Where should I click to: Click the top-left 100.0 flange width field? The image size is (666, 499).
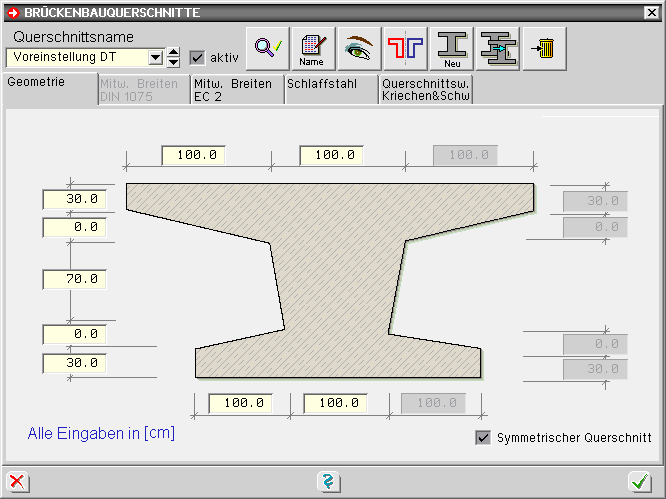click(195, 156)
